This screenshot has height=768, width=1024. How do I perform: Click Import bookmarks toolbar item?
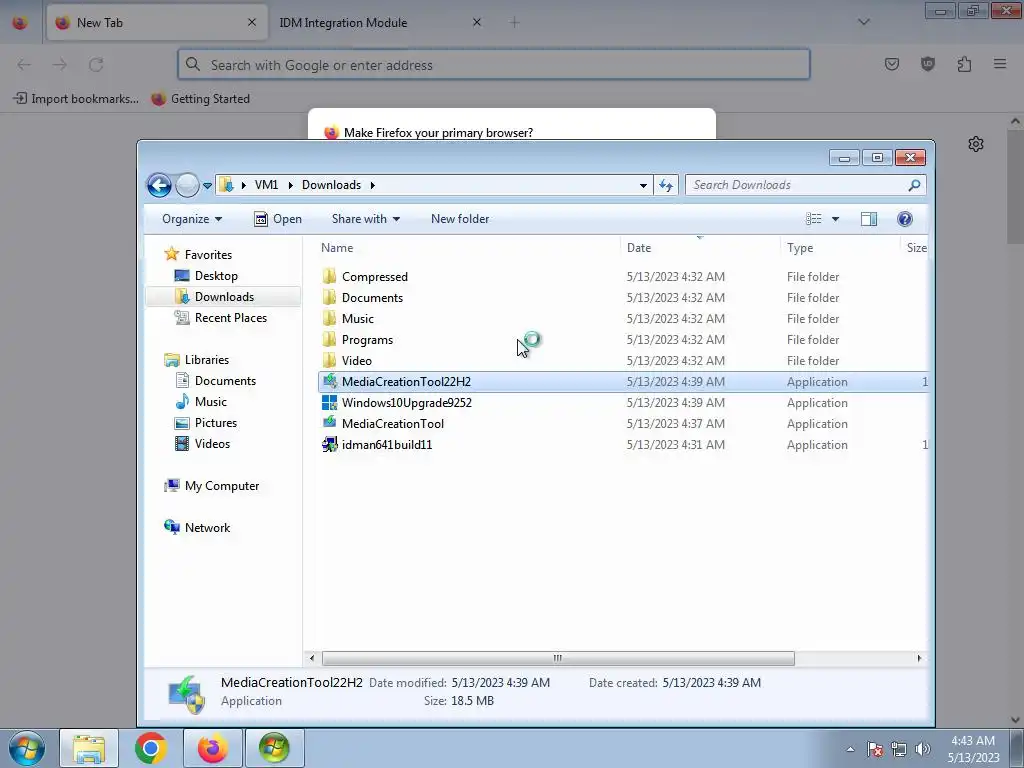point(76,99)
